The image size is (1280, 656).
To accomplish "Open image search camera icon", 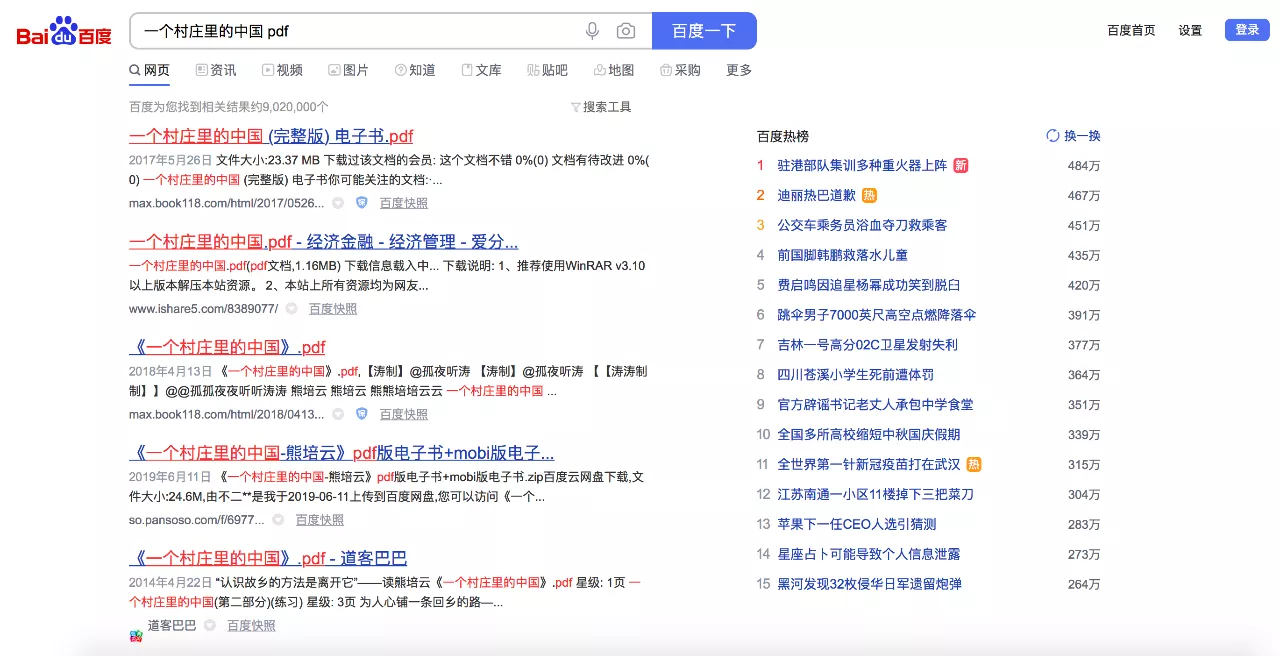I will point(626,31).
